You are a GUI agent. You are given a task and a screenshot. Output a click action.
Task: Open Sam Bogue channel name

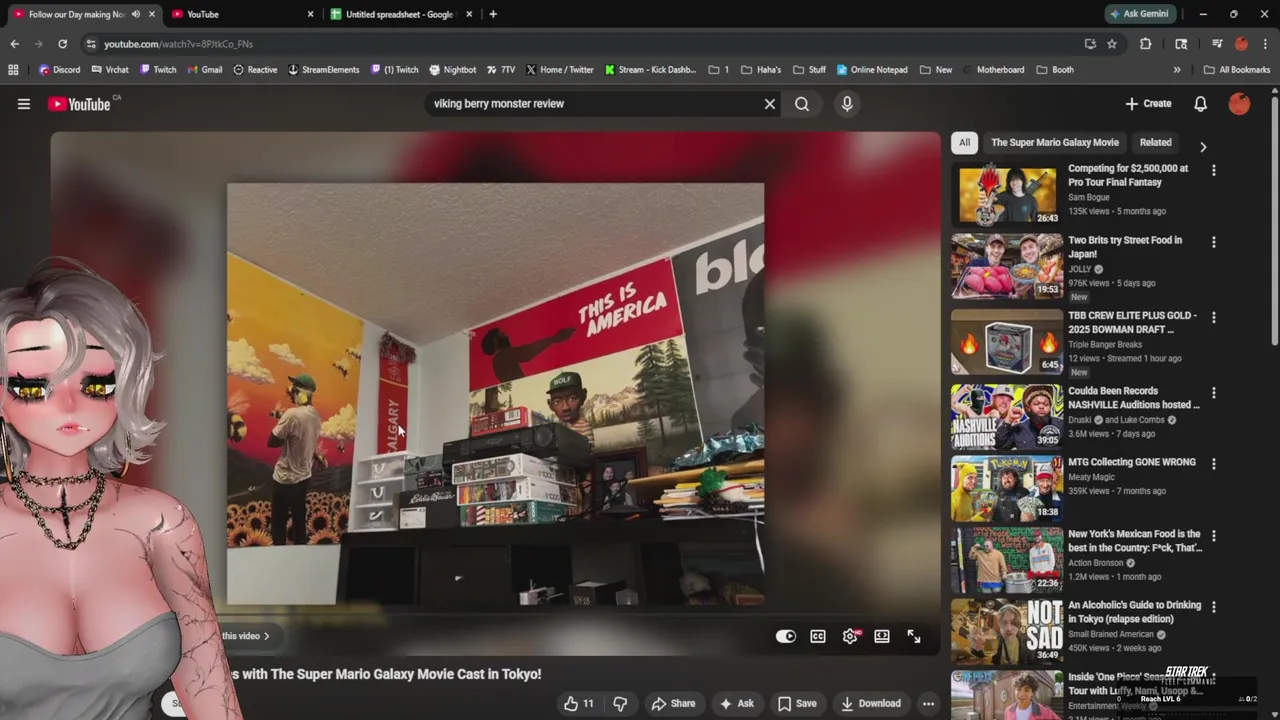(1089, 197)
